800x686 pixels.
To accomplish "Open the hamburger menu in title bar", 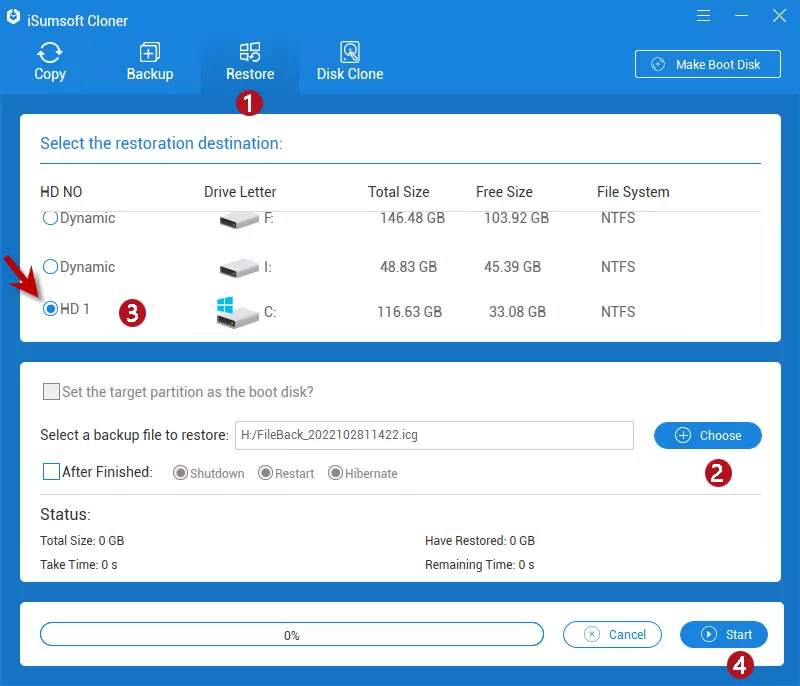I will pyautogui.click(x=704, y=16).
